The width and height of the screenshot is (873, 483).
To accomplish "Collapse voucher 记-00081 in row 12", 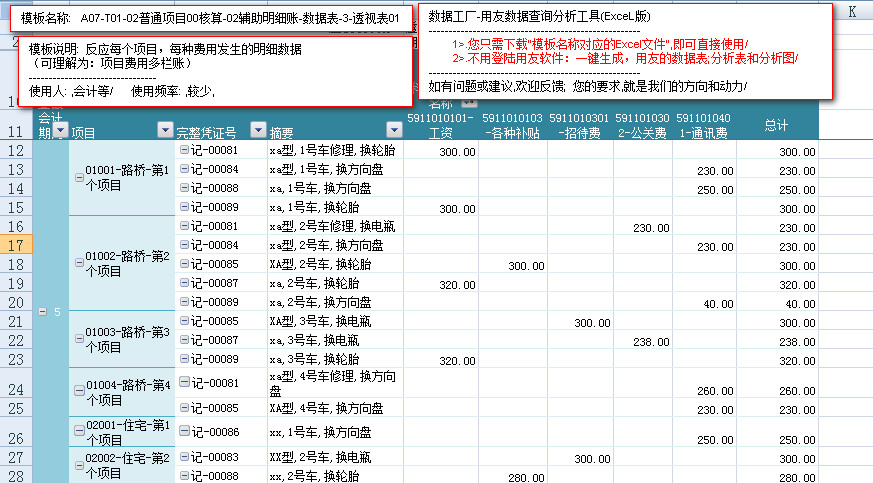I will [x=184, y=150].
